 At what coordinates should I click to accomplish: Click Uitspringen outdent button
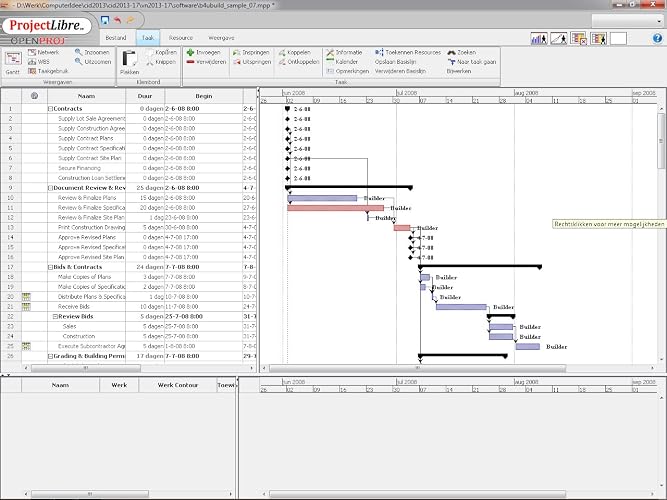point(252,62)
